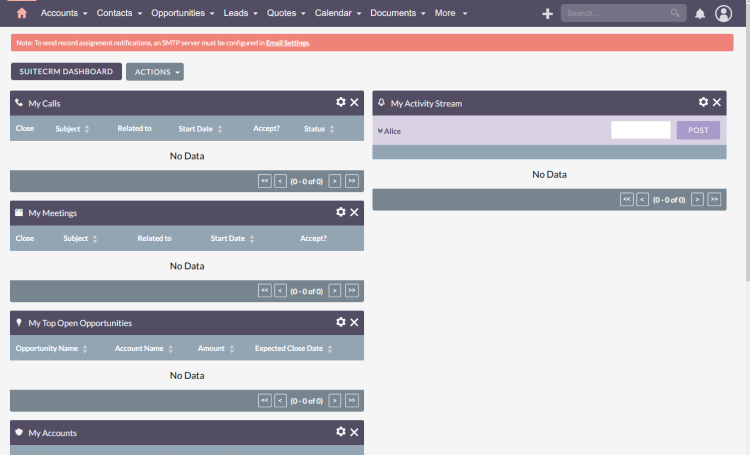Open the Email Settings link

[x=287, y=43]
